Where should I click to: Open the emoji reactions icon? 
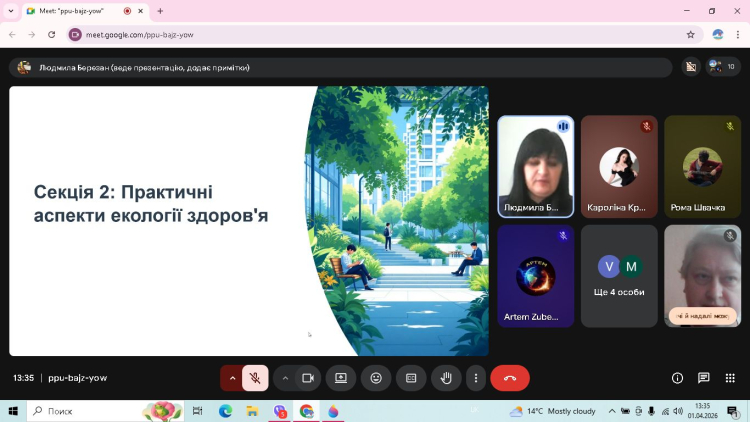point(376,378)
